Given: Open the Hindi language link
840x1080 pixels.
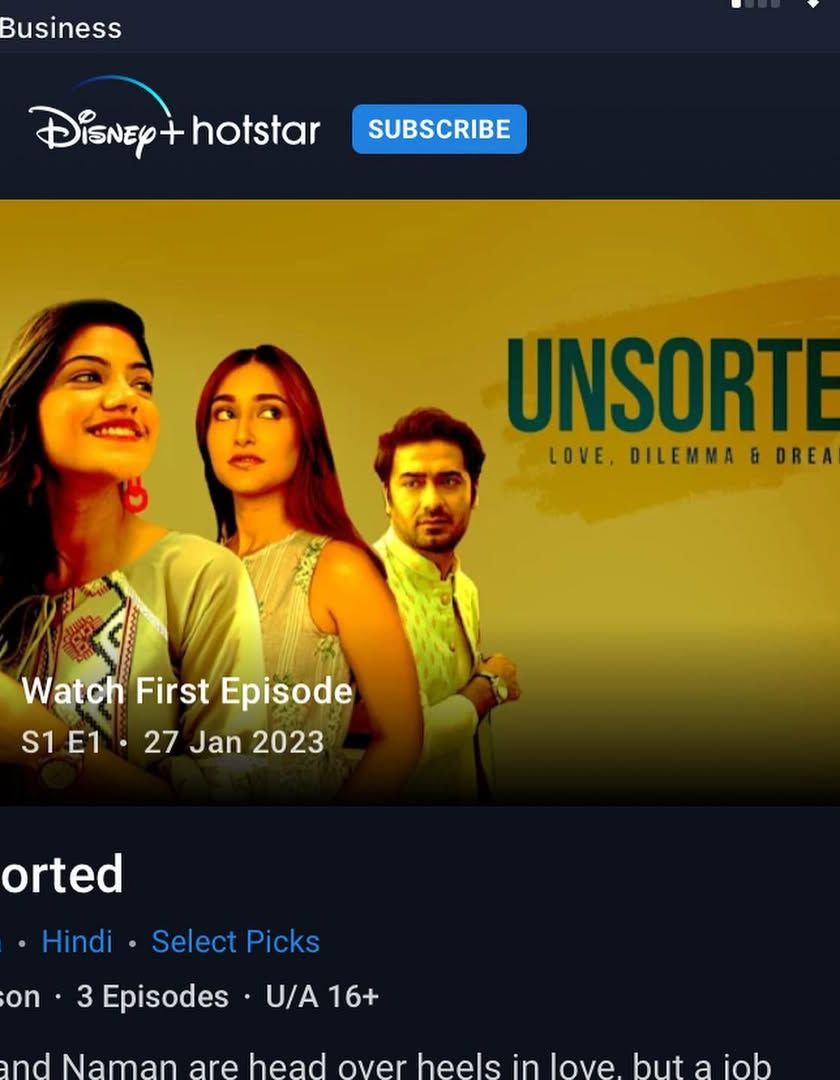Looking at the screenshot, I should tap(76, 942).
